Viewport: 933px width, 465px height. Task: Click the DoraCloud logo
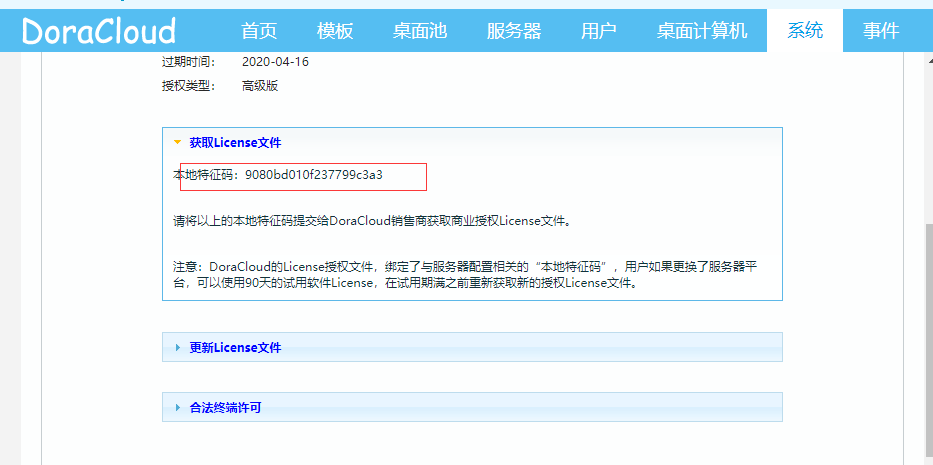(99, 31)
